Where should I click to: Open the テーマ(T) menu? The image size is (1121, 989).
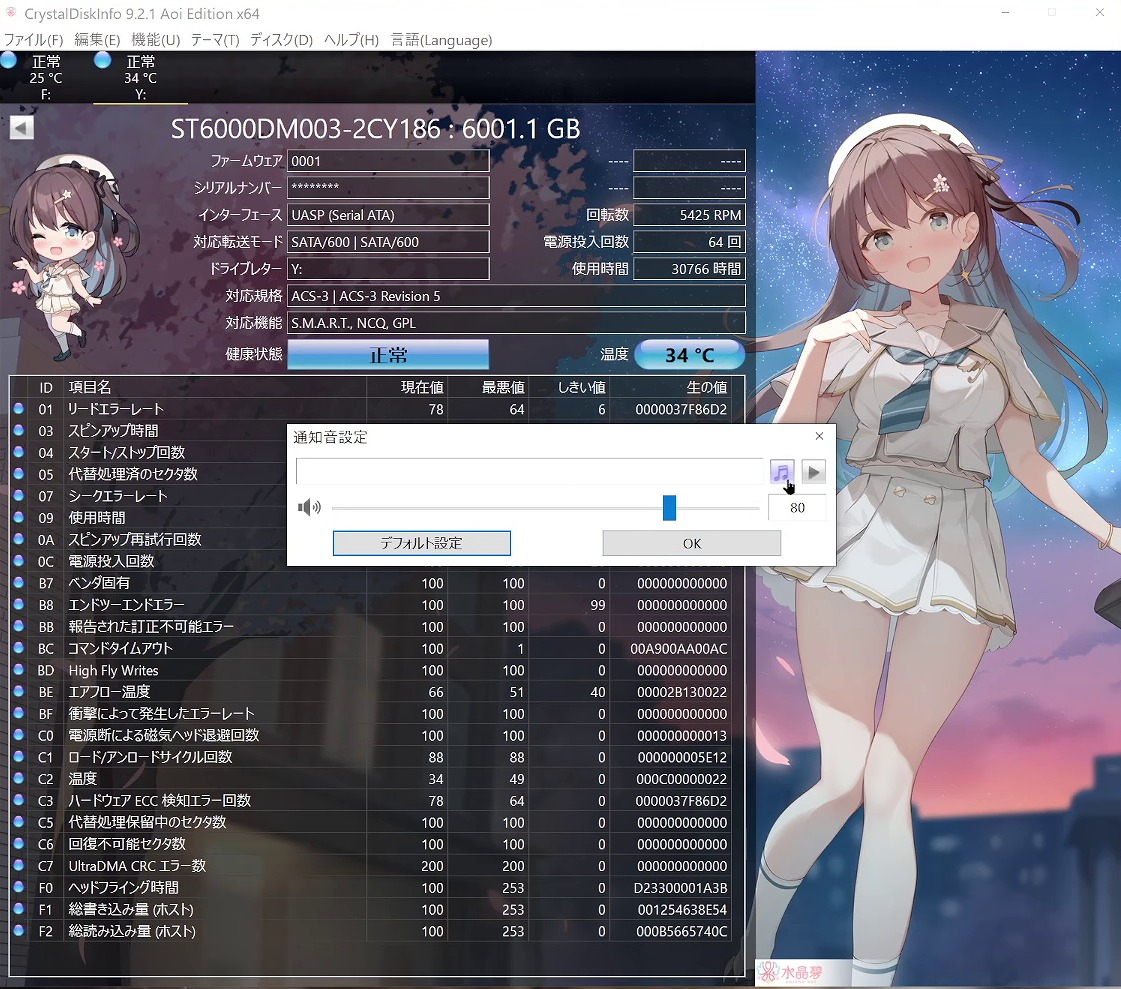[x=214, y=40]
